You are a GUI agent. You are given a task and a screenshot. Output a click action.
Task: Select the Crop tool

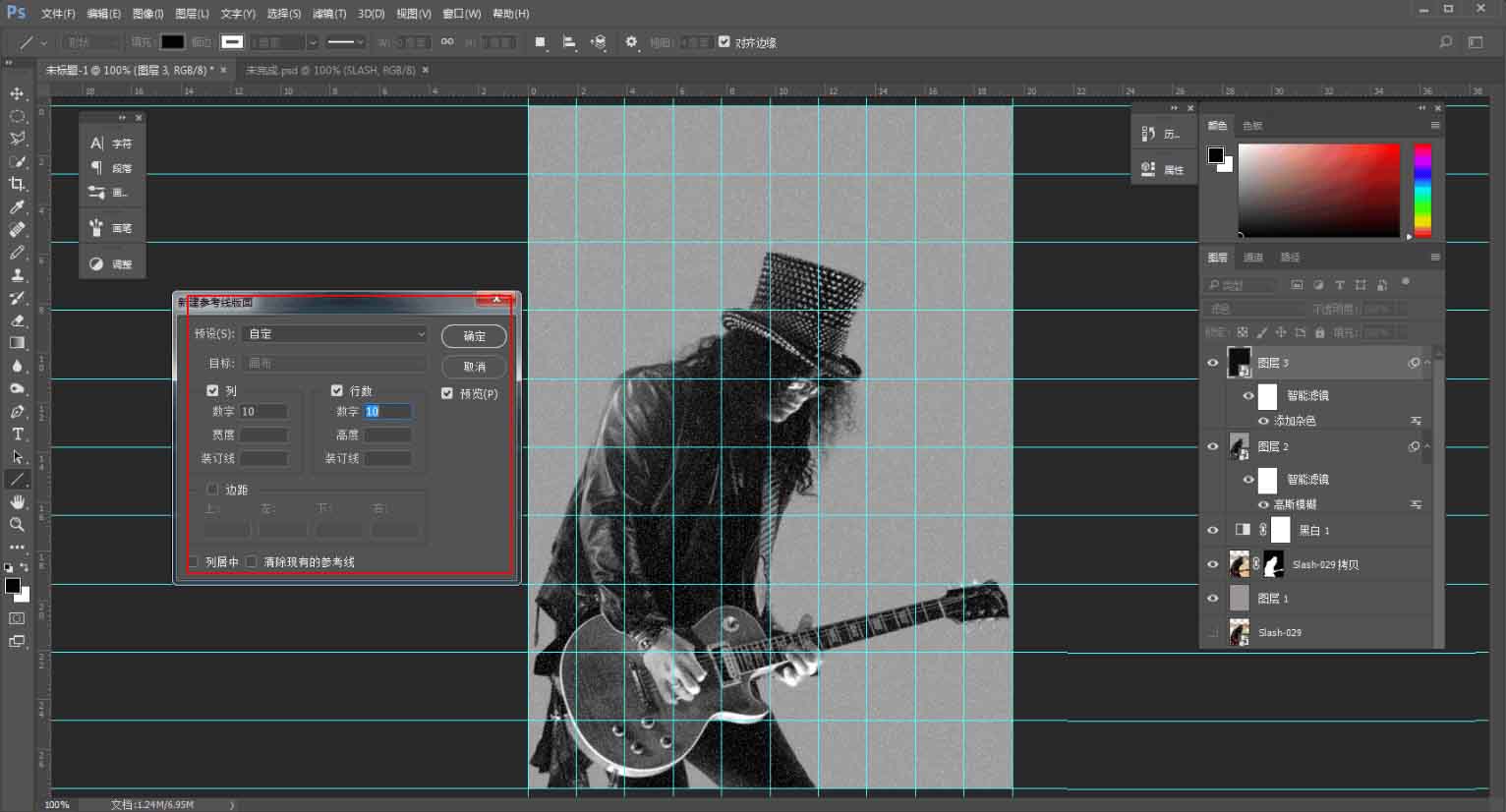coord(17,184)
